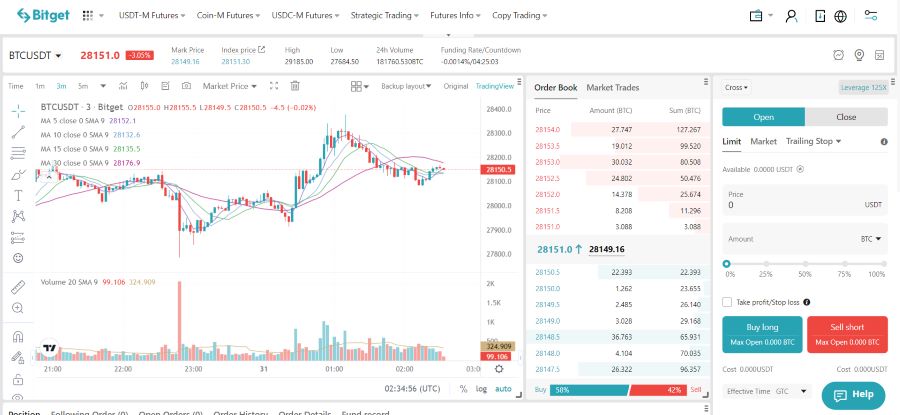Click the Buy long button
Viewport: 900px width, 415px height.
tap(762, 334)
